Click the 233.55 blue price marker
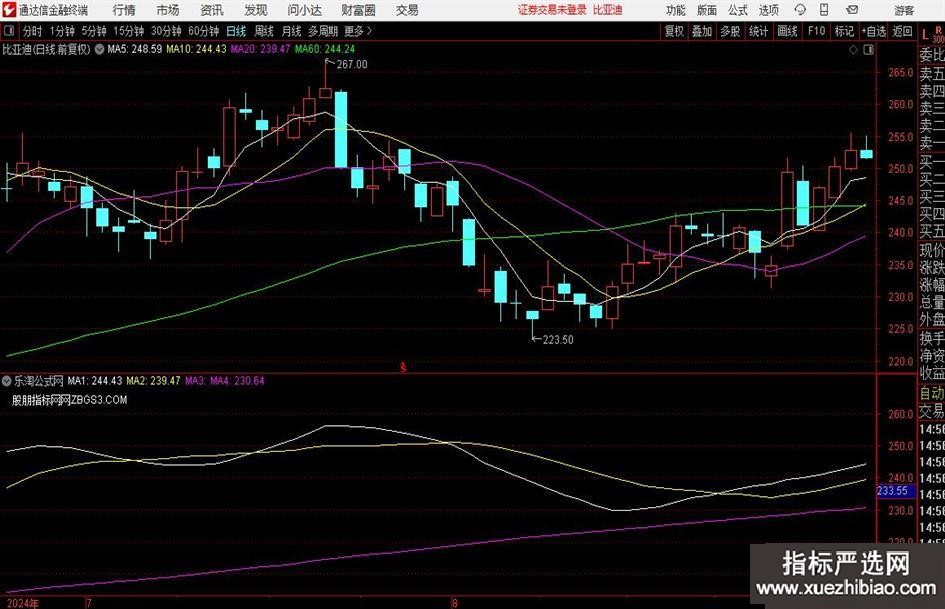Viewport: 945px width, 609px height. [x=893, y=491]
